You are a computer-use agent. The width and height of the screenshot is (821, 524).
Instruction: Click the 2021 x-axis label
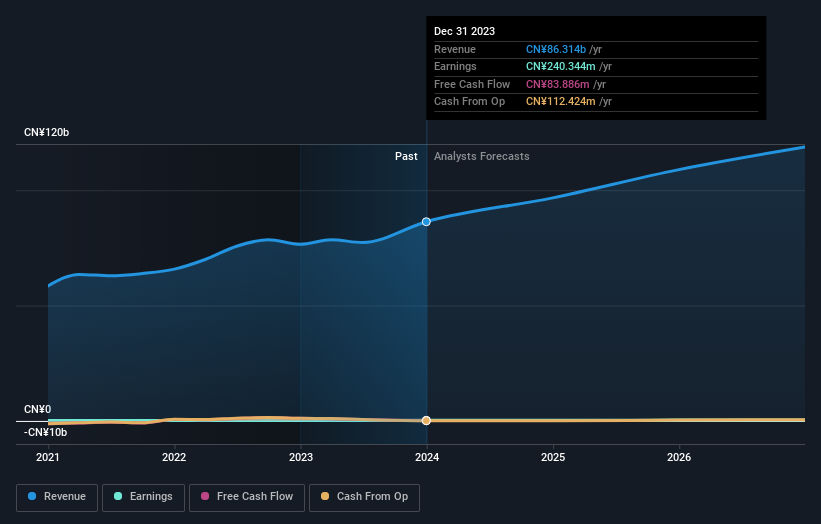[48, 458]
